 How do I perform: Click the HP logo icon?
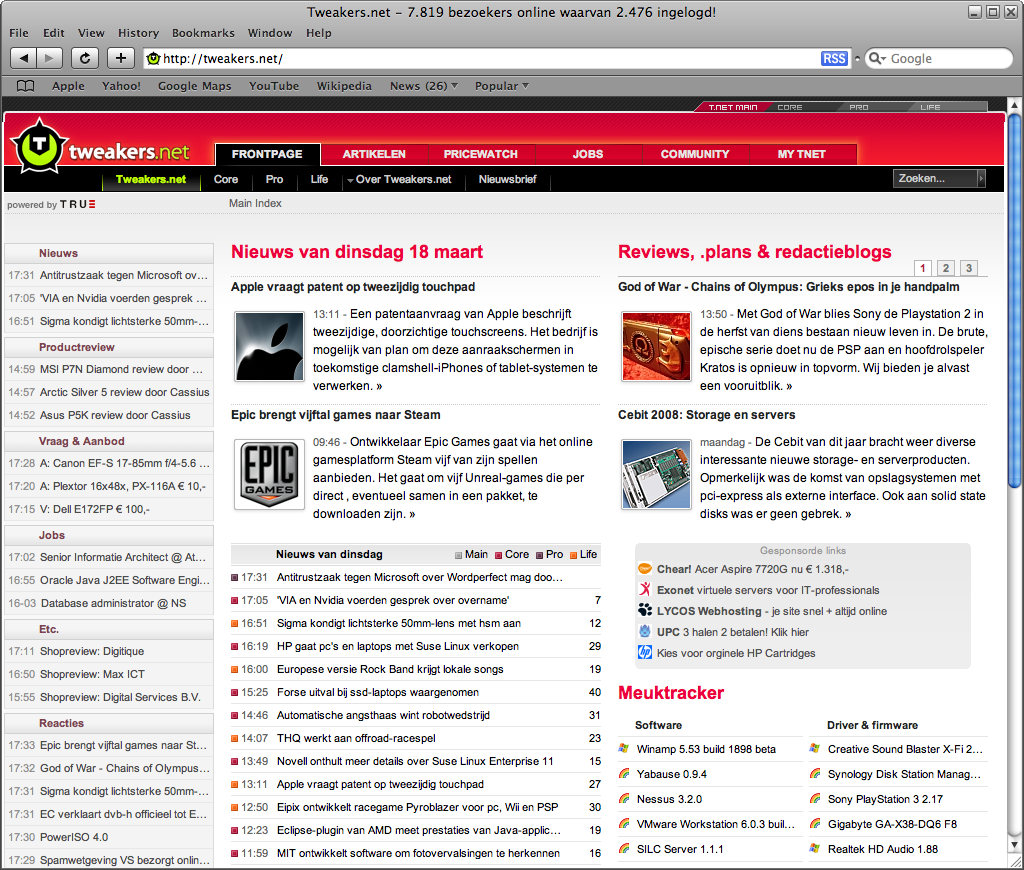[x=645, y=652]
